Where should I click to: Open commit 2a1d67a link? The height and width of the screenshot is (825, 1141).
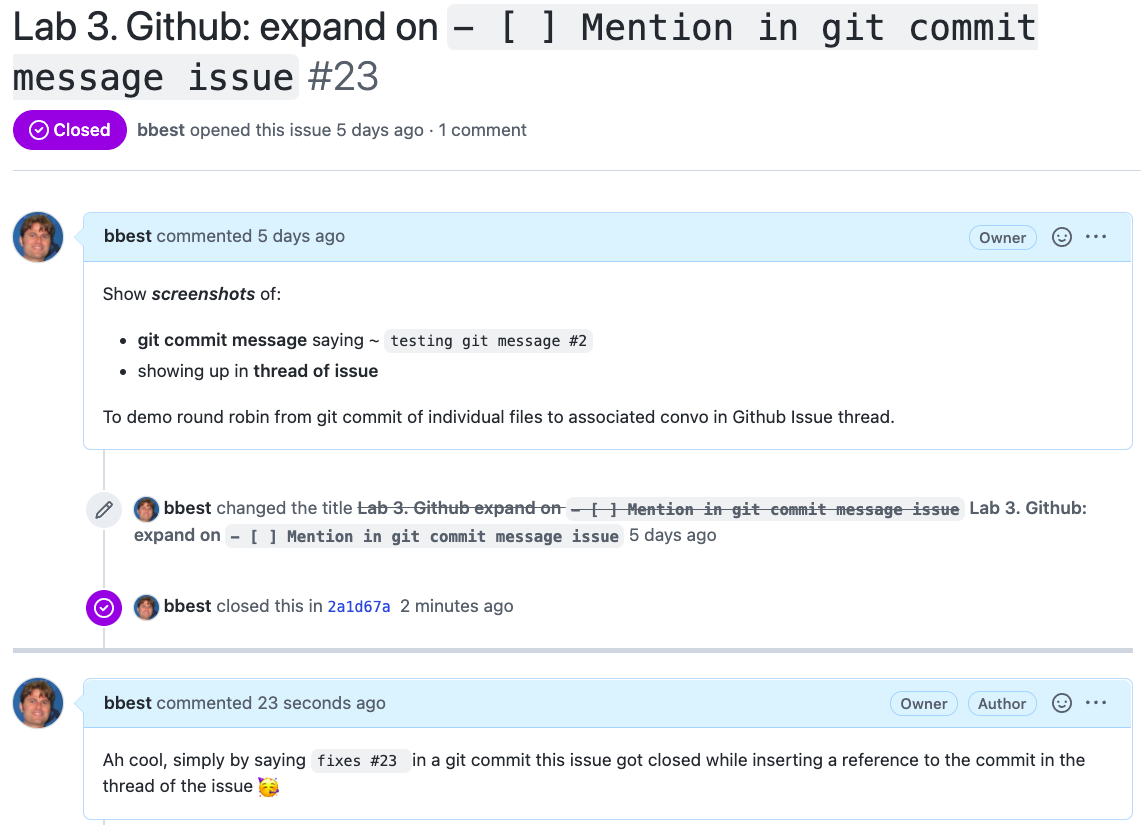pyautogui.click(x=359, y=607)
